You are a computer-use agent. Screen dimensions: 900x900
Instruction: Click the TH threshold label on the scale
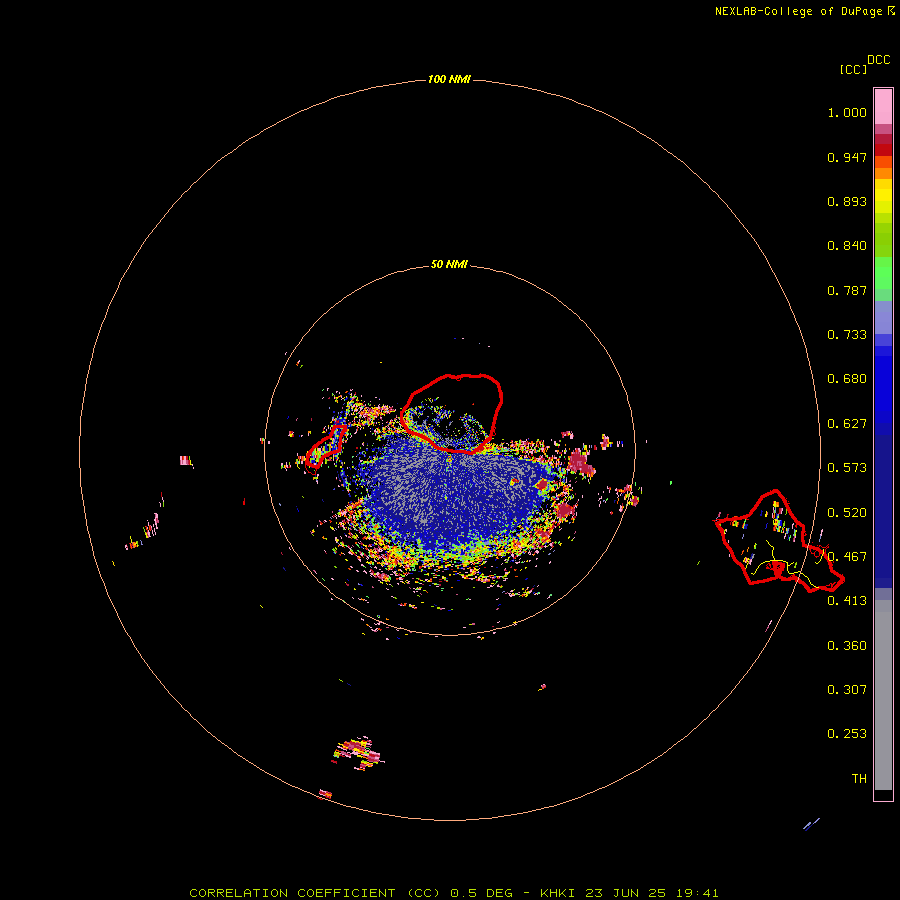click(859, 779)
